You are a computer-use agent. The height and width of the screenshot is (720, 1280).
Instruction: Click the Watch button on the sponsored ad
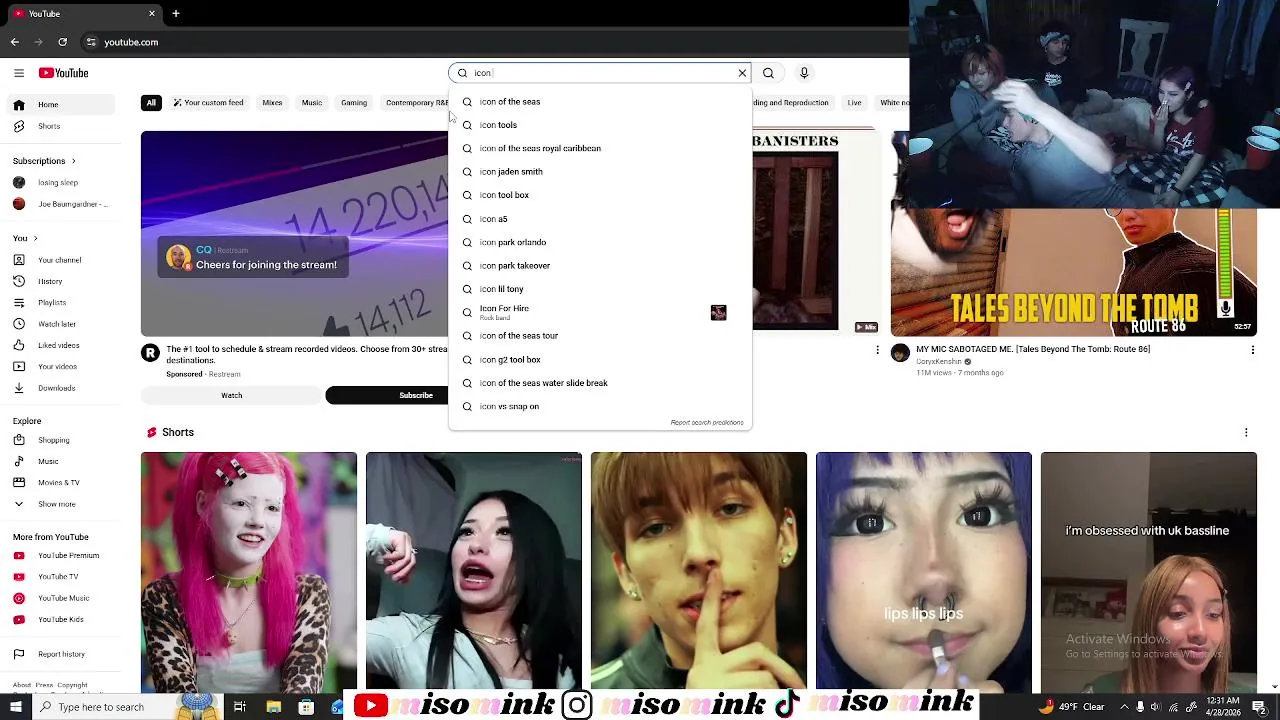[x=231, y=396]
